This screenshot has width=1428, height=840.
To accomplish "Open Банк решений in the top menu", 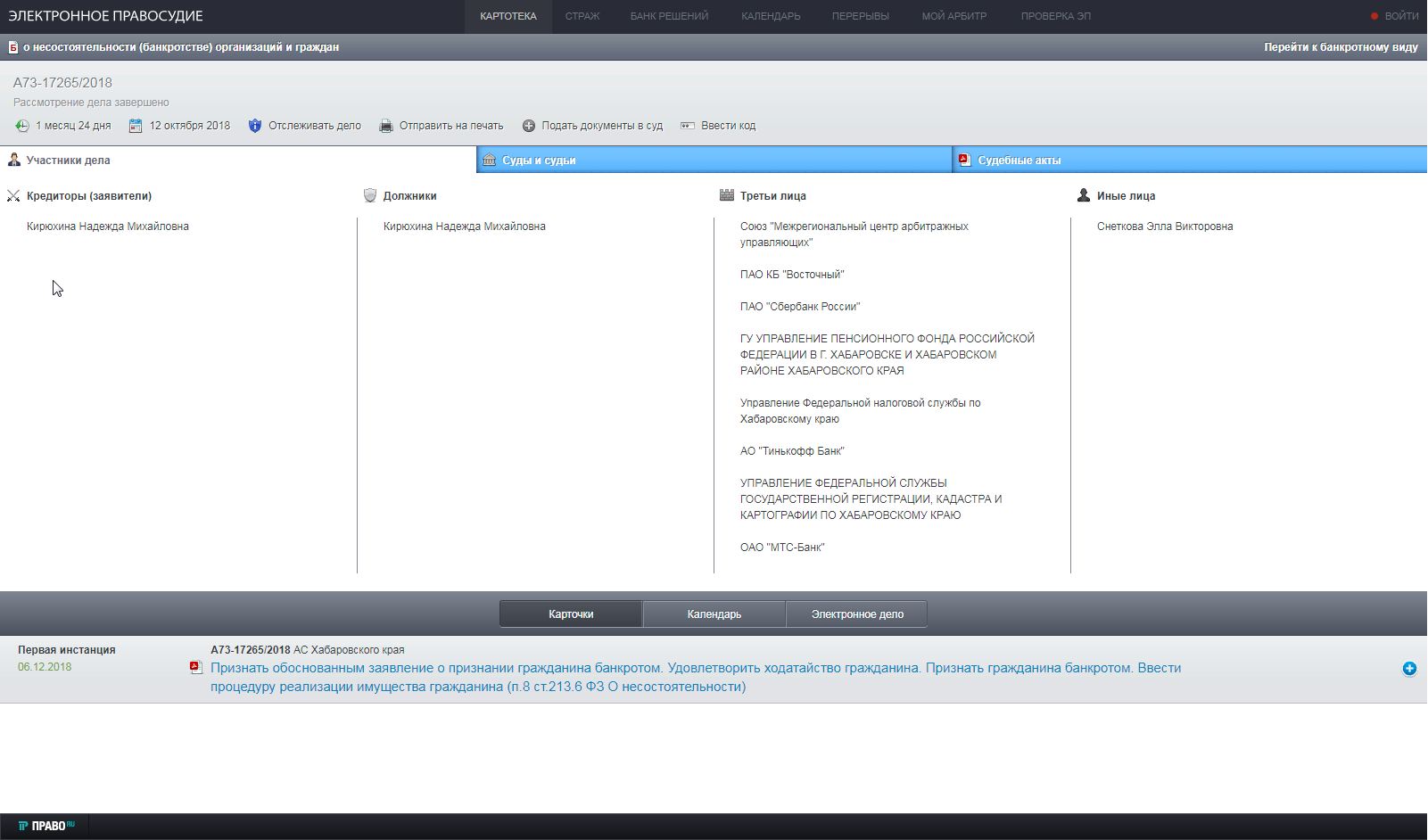I will (669, 16).
